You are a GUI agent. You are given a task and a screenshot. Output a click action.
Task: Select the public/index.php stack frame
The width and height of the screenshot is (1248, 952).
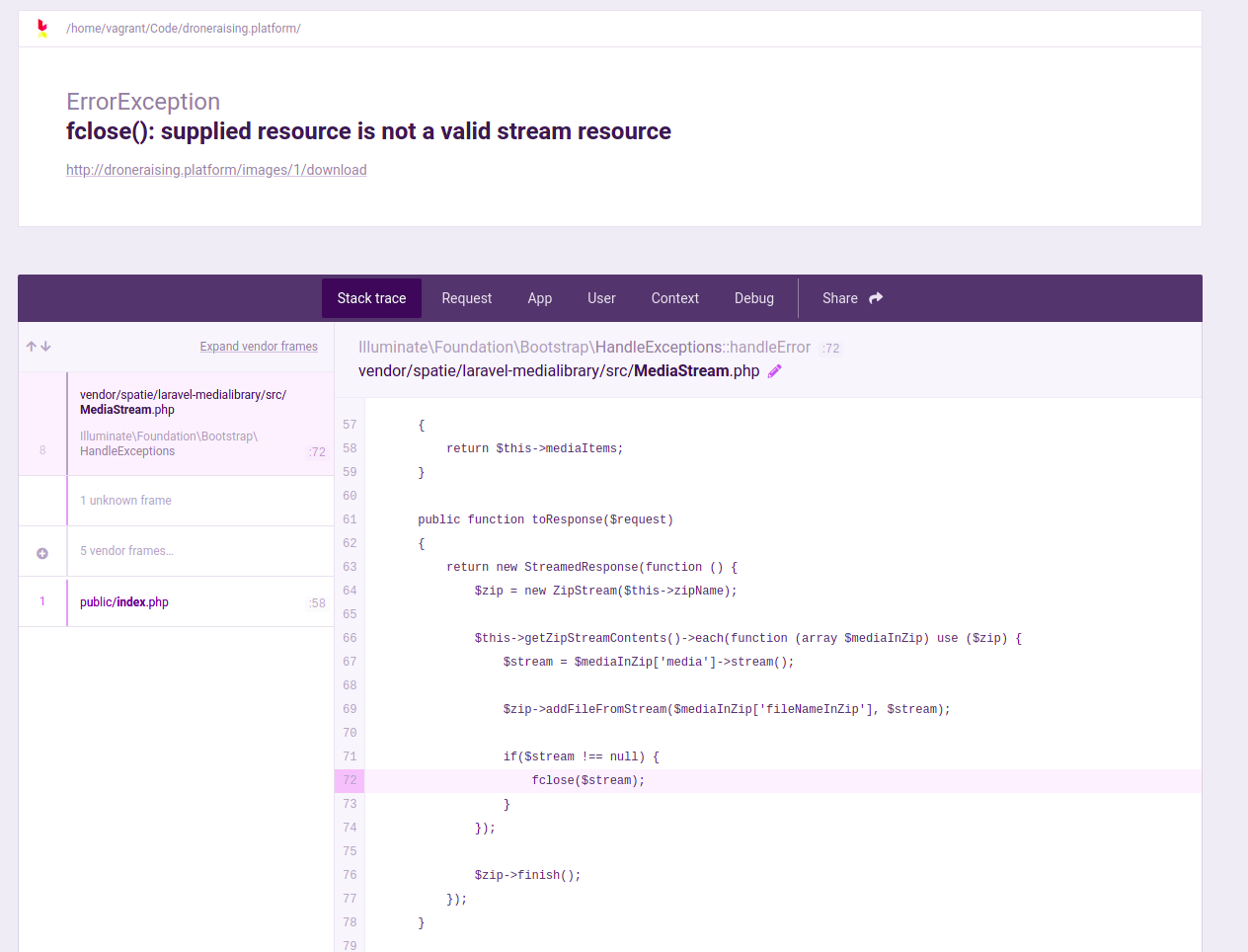coord(176,601)
